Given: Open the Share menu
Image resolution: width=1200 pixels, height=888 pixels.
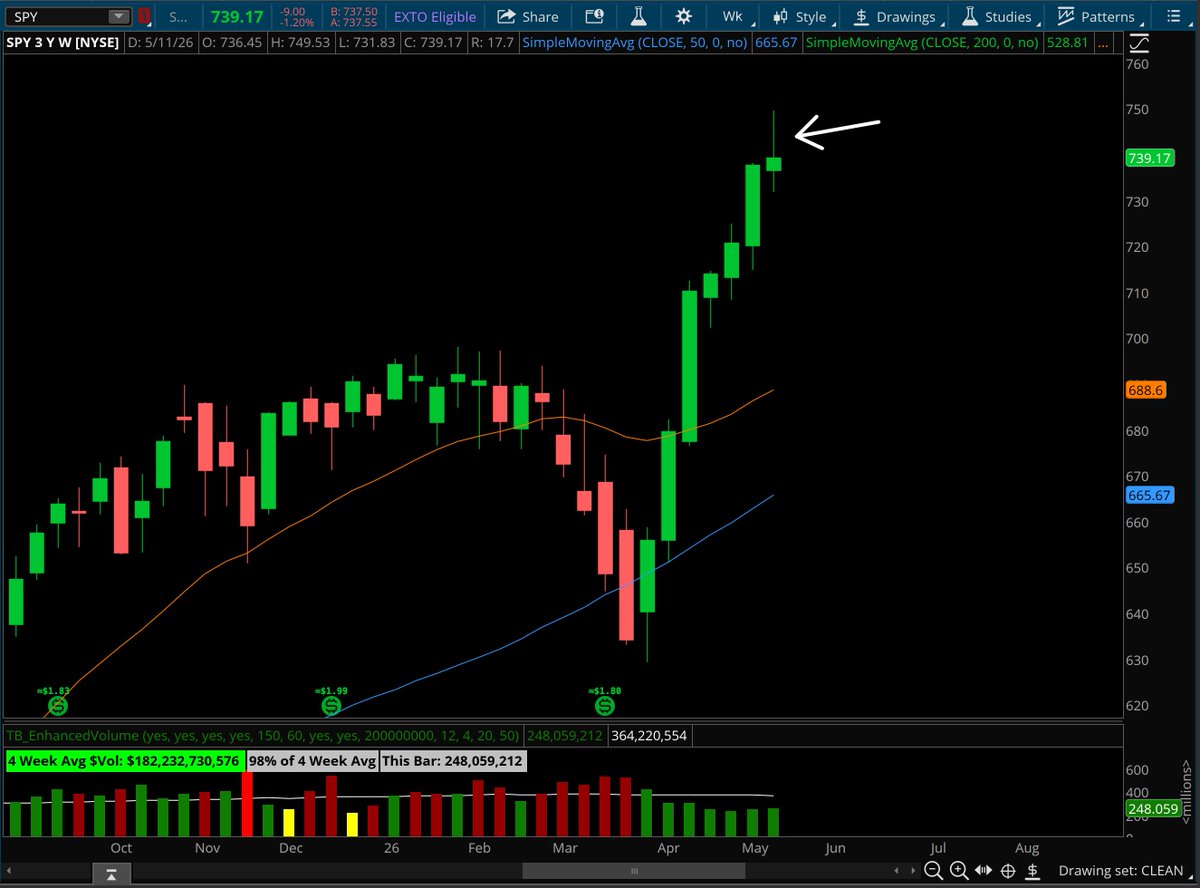Looking at the screenshot, I should [x=528, y=16].
